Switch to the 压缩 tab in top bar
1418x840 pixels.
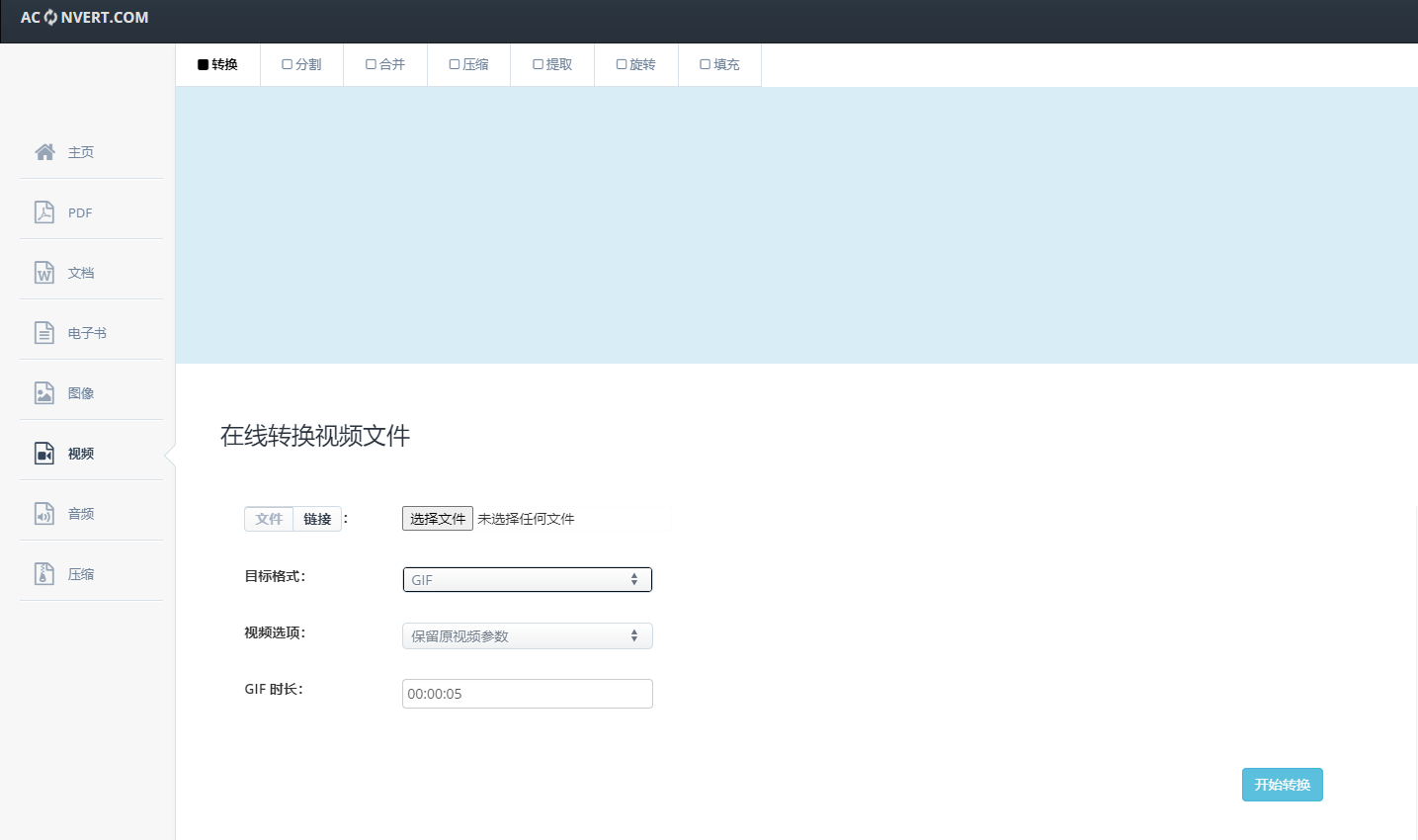pos(468,64)
